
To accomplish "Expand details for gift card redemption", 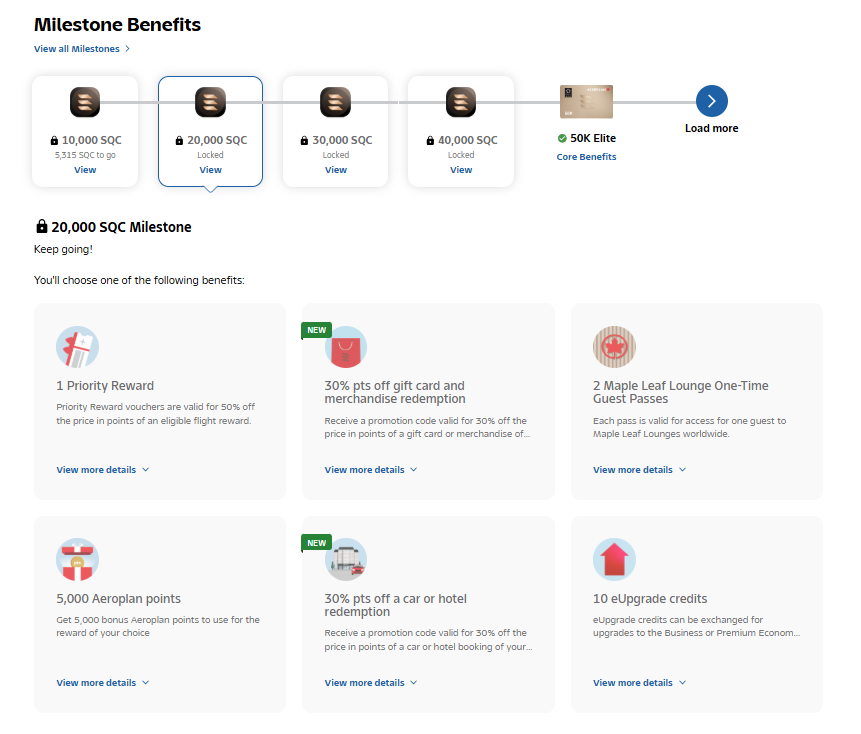I will pyautogui.click(x=371, y=470).
